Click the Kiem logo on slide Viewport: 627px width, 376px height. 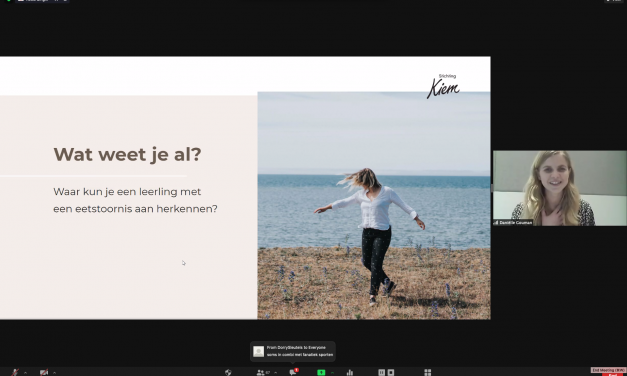(443, 86)
